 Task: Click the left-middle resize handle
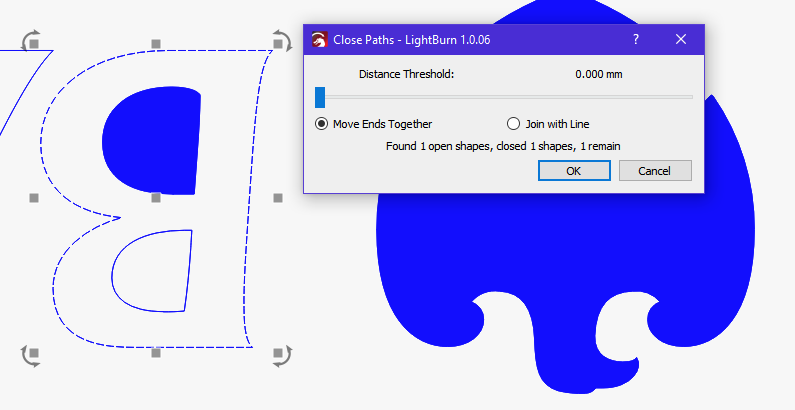coord(34,198)
